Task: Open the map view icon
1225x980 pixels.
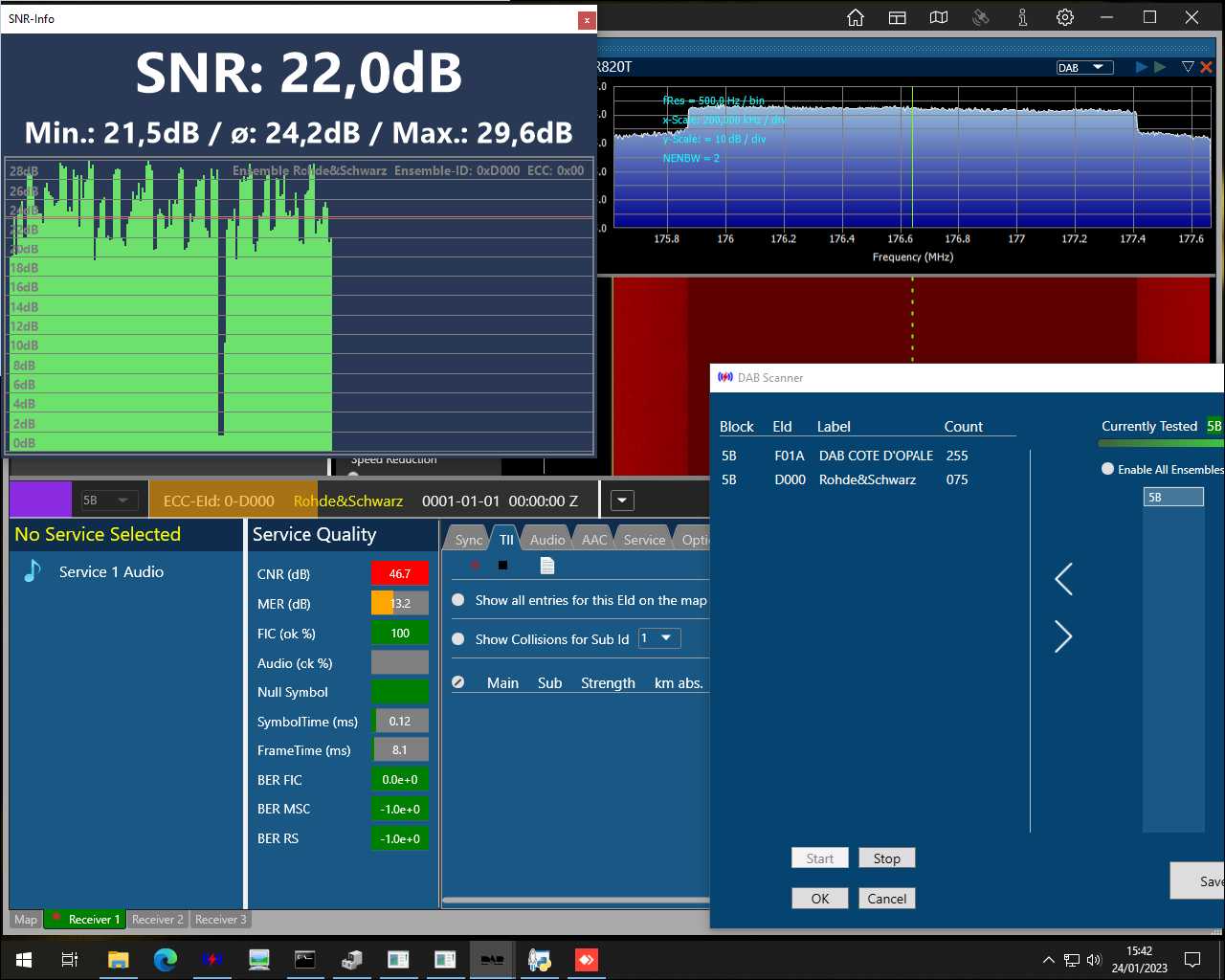Action: pos(939,17)
